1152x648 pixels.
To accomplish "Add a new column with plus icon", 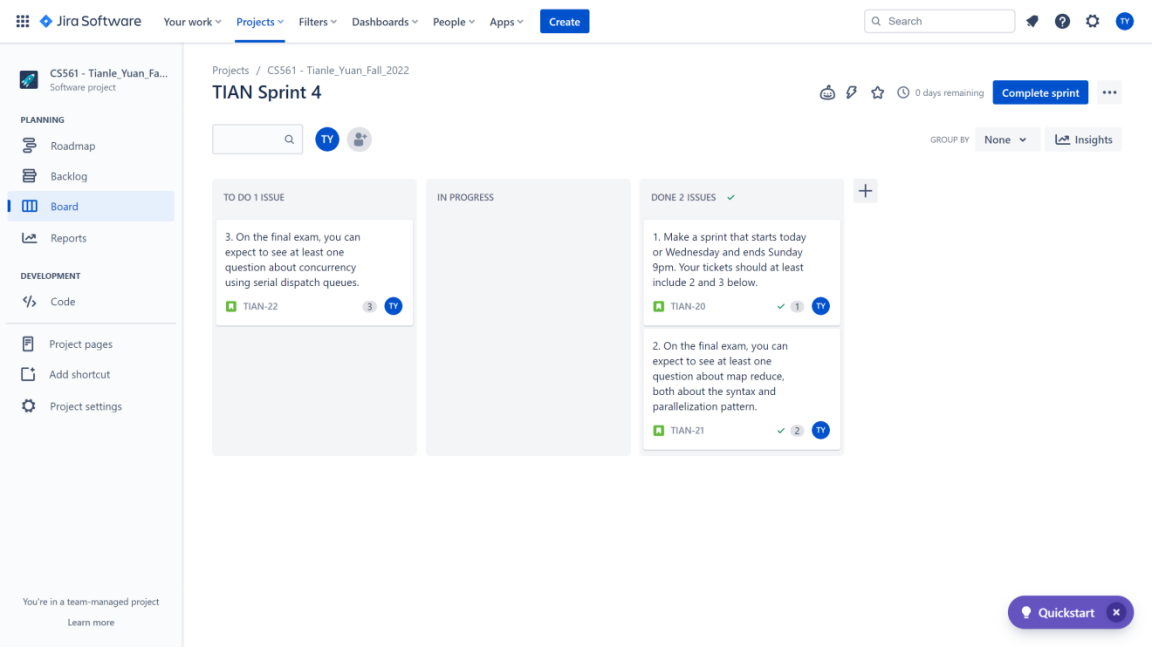I will coord(865,191).
